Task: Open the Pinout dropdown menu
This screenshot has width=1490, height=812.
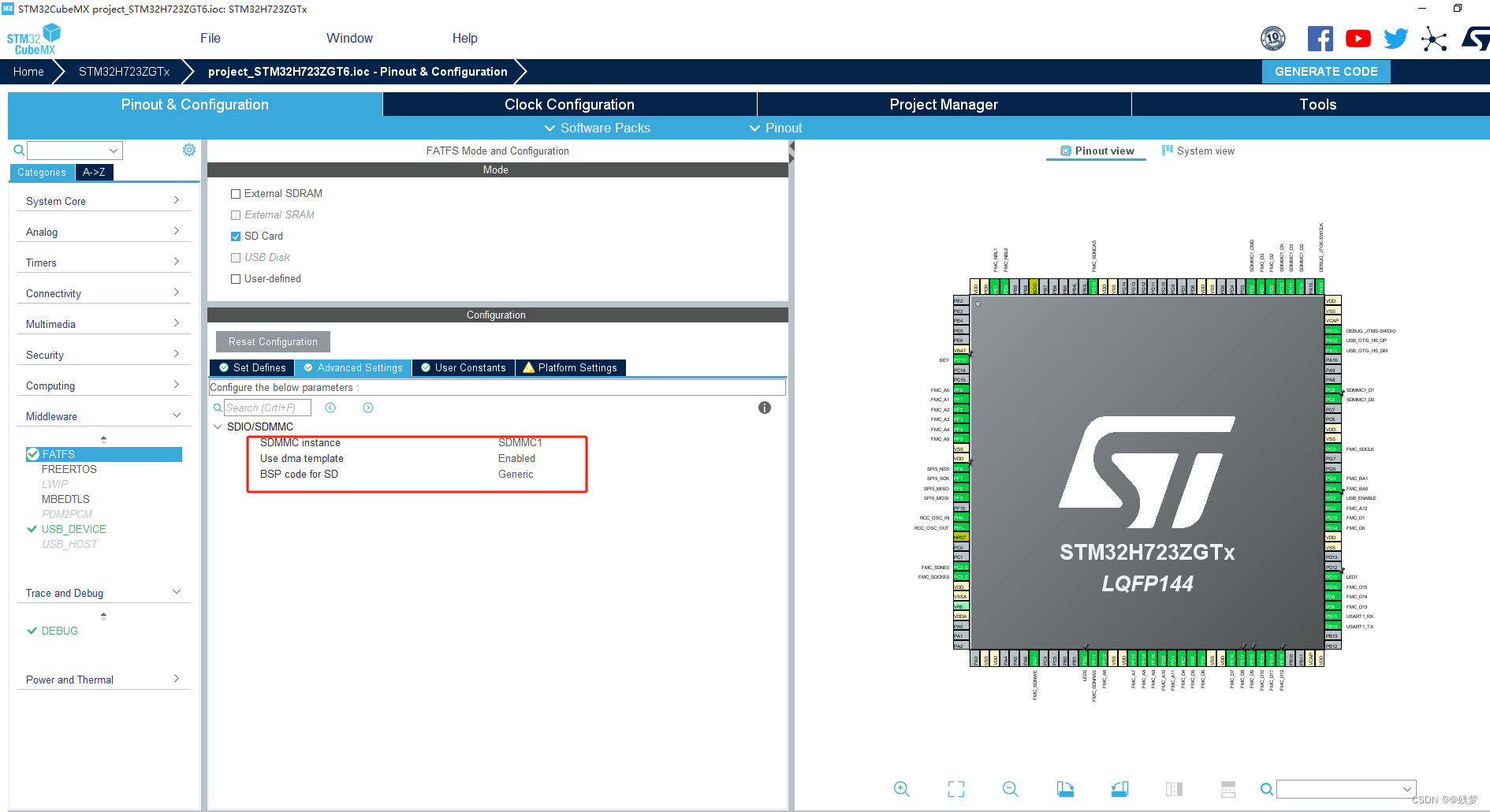Action: coord(776,128)
